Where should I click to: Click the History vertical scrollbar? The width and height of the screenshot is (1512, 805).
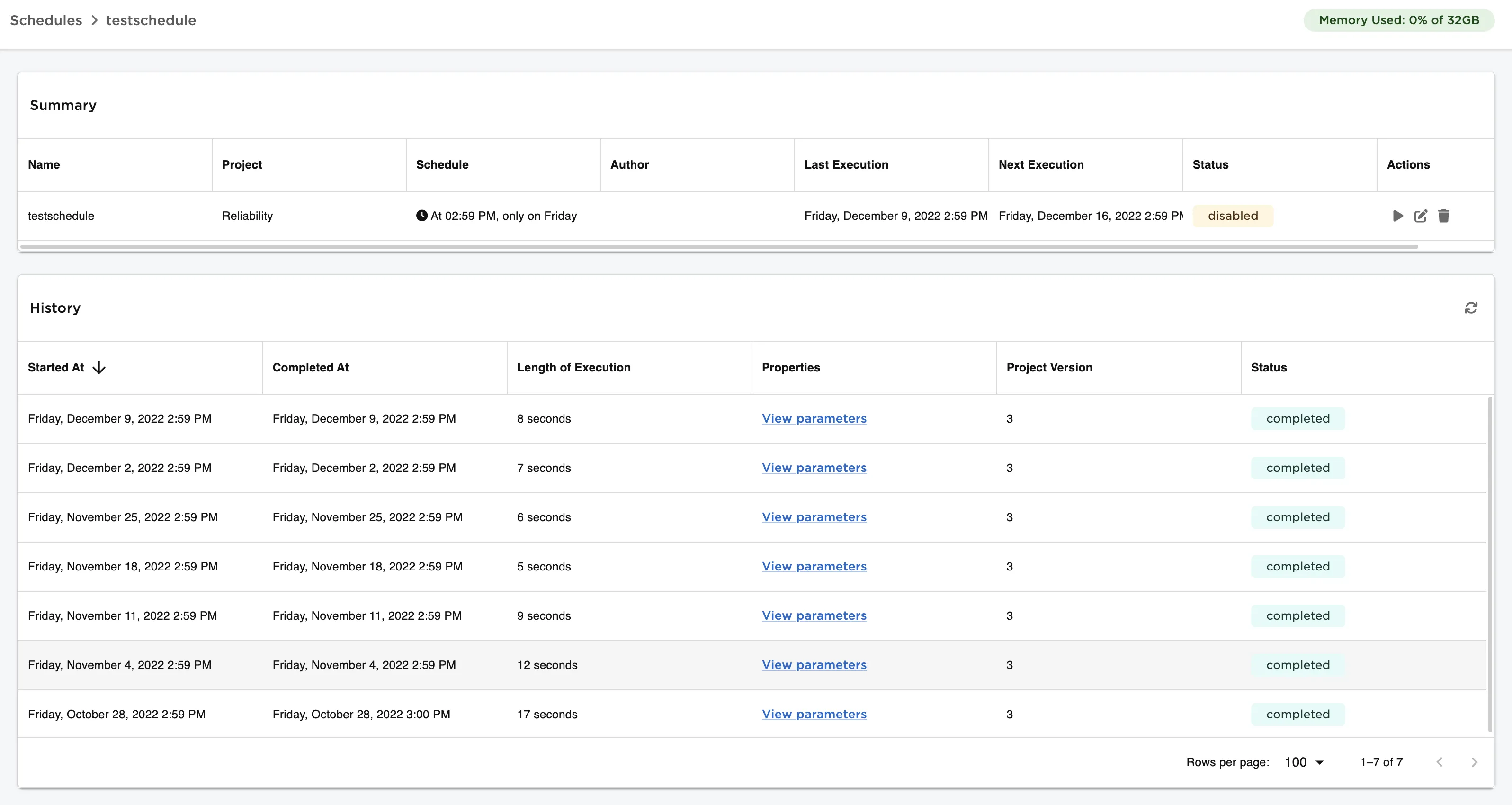click(1490, 564)
